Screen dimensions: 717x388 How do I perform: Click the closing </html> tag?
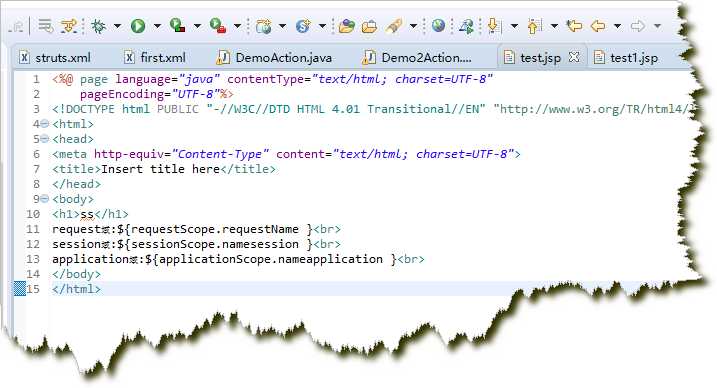76,289
